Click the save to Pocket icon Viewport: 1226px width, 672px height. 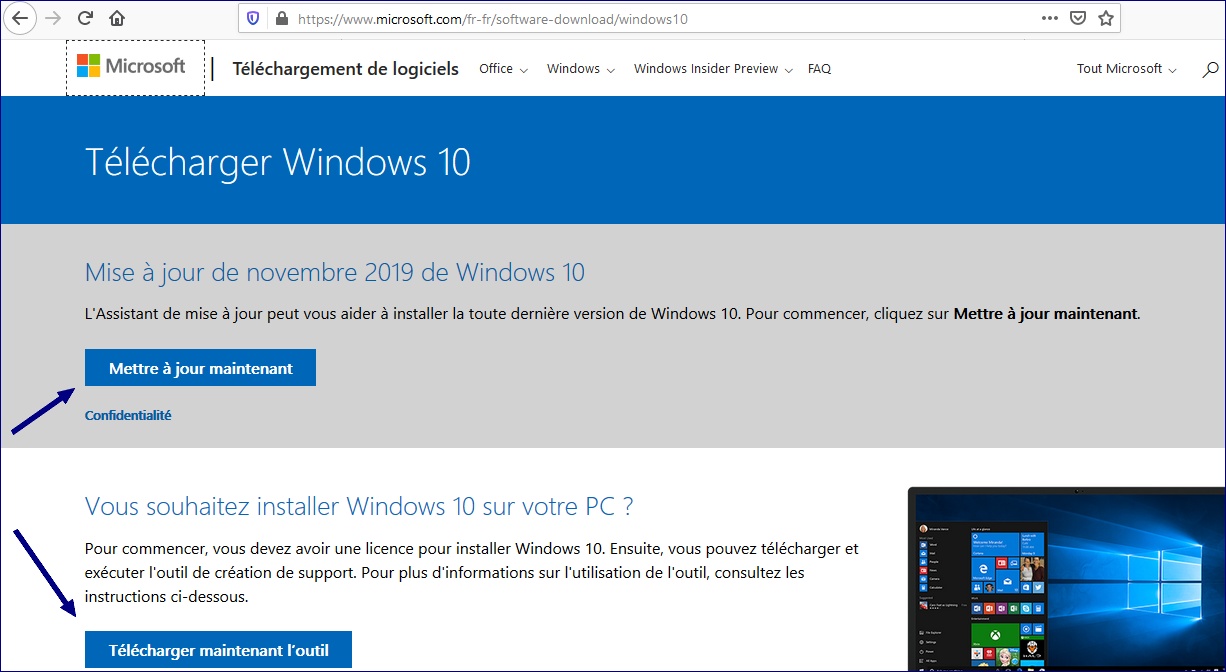pyautogui.click(x=1077, y=17)
